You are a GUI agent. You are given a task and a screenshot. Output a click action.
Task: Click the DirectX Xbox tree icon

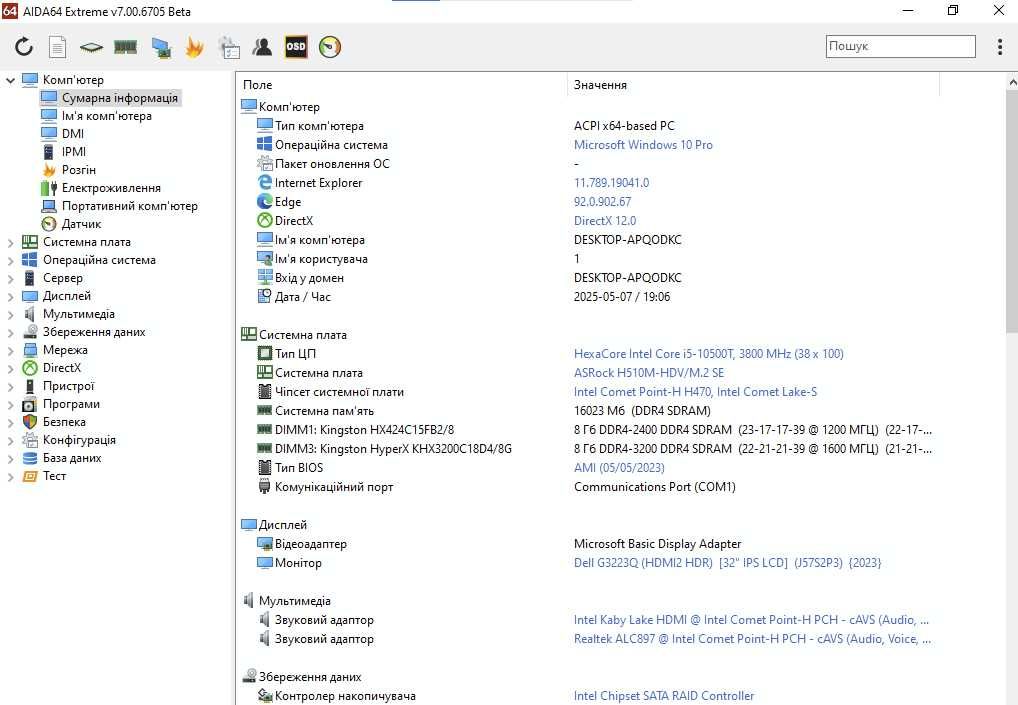(x=30, y=368)
